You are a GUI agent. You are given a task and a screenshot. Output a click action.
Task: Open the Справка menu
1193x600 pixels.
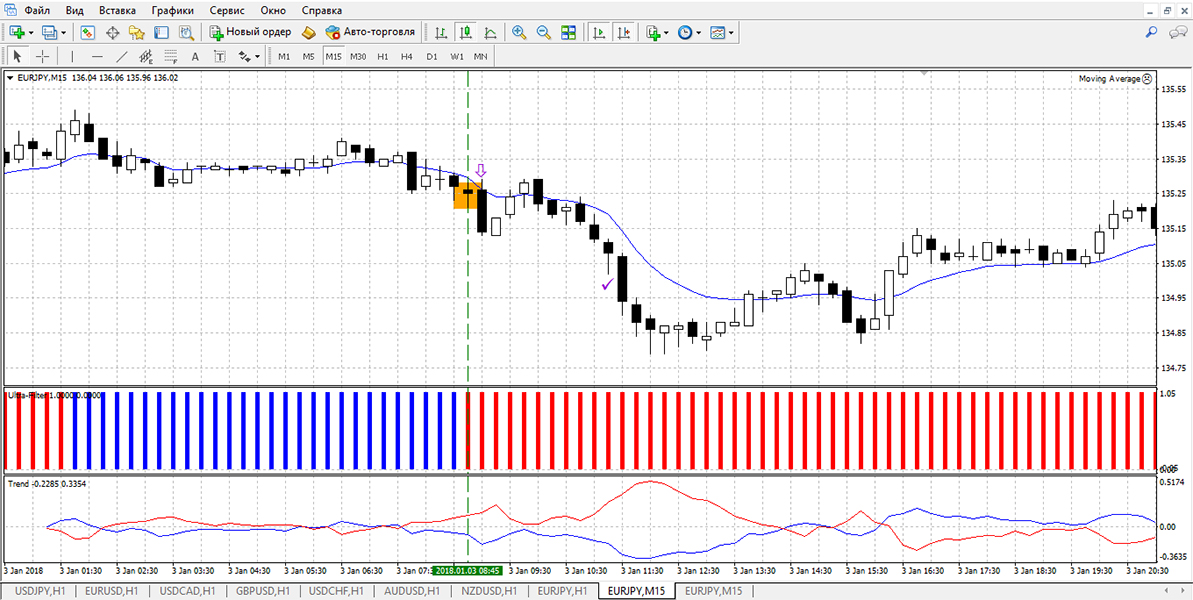tap(322, 11)
